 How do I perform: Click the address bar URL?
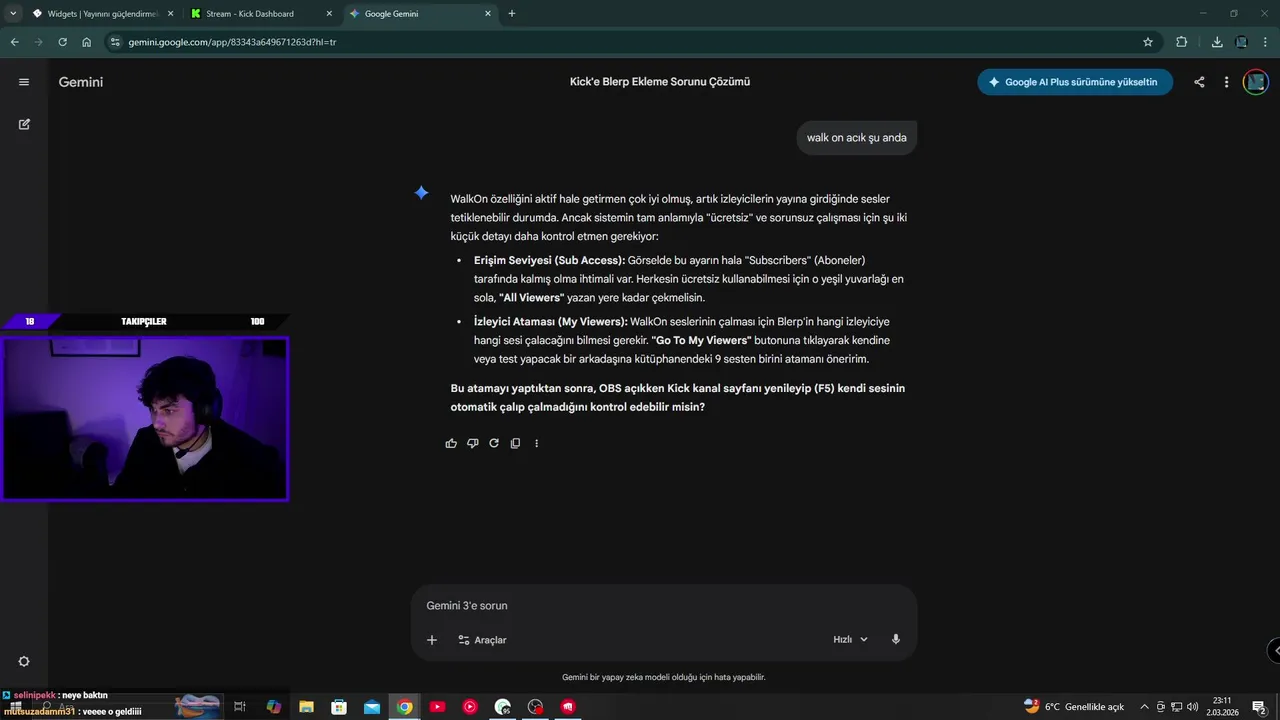click(232, 42)
